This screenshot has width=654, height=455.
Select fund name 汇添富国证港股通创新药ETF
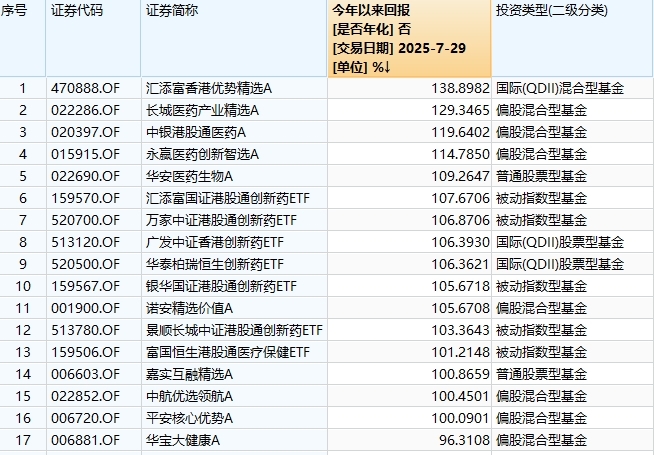[x=228, y=199]
